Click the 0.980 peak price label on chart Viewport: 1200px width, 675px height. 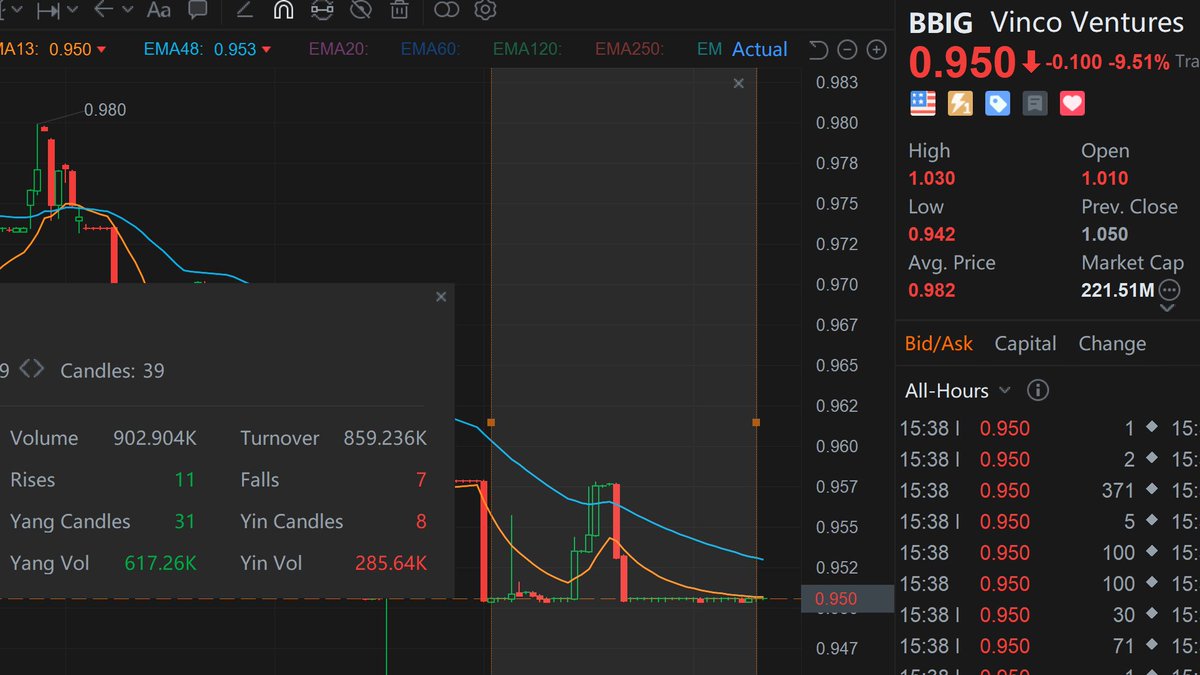pyautogui.click(x=105, y=110)
